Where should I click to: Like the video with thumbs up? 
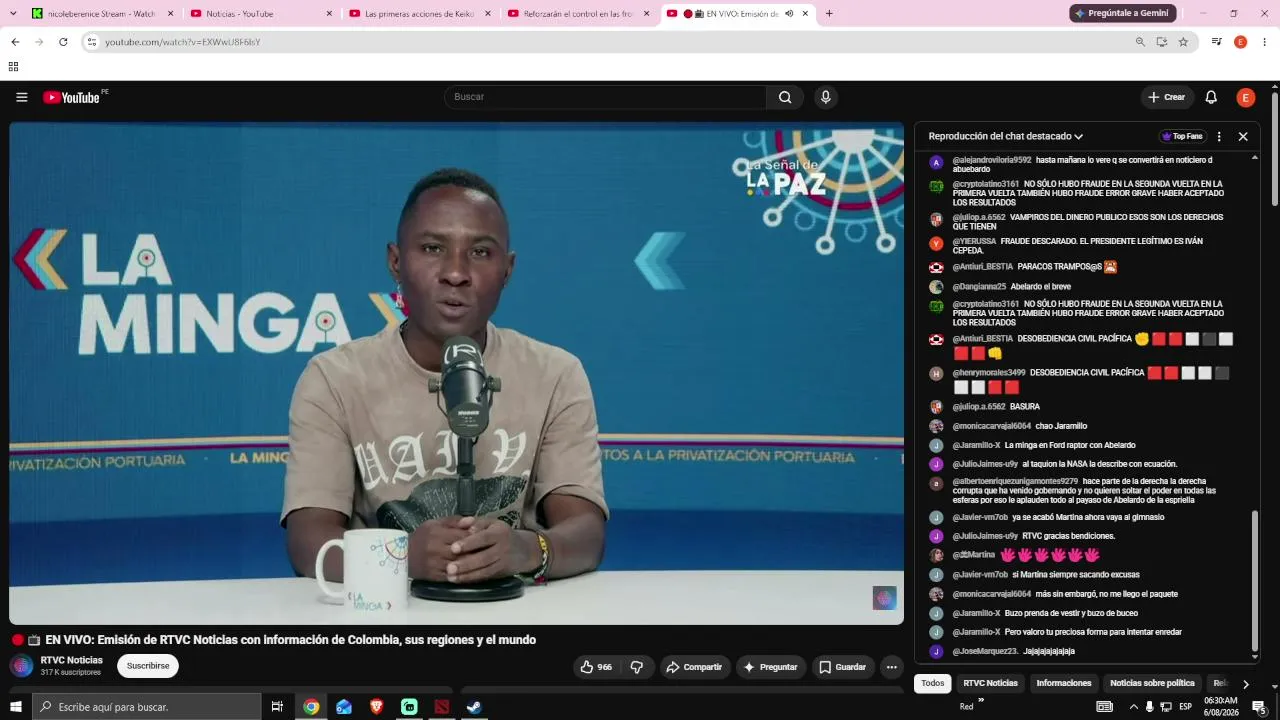click(596, 667)
